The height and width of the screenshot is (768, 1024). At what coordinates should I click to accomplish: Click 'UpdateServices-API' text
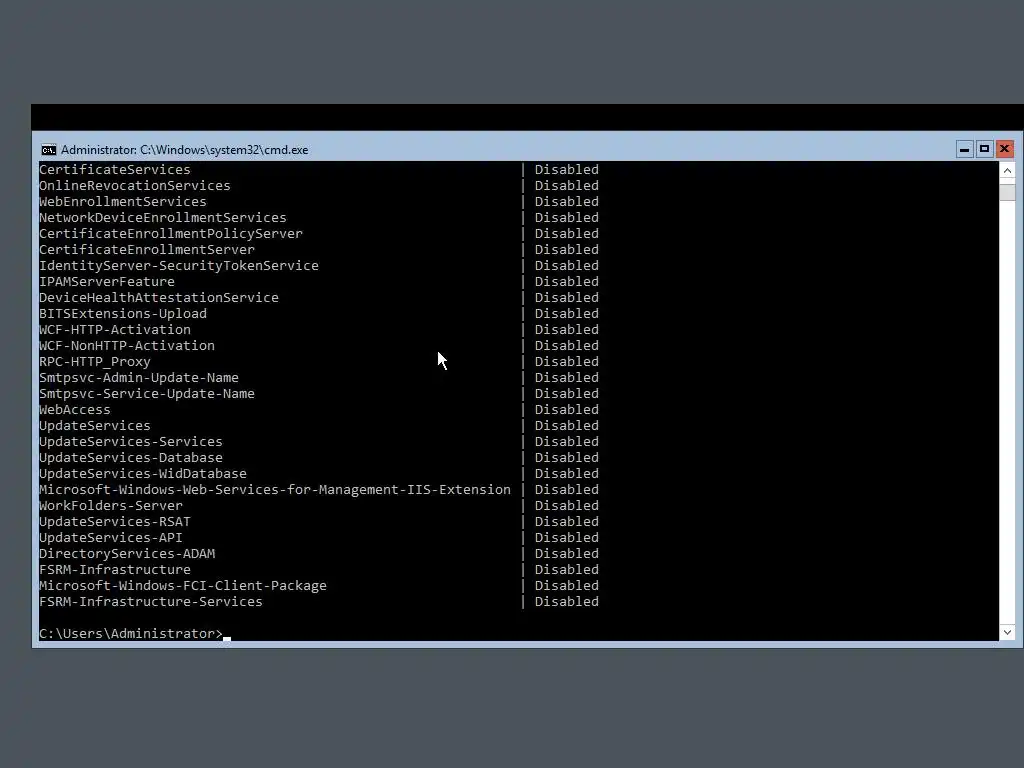click(111, 537)
